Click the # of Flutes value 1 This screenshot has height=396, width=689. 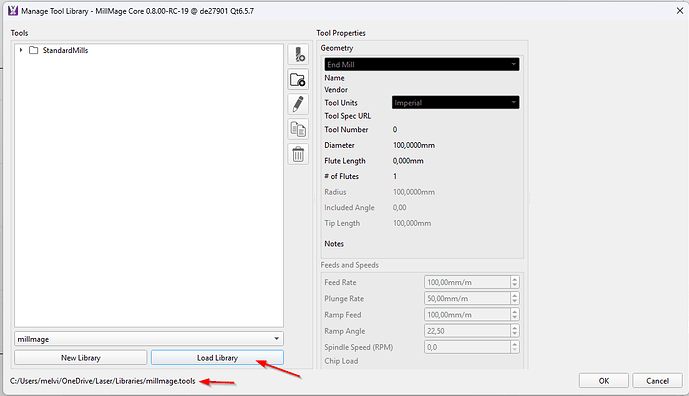395,176
